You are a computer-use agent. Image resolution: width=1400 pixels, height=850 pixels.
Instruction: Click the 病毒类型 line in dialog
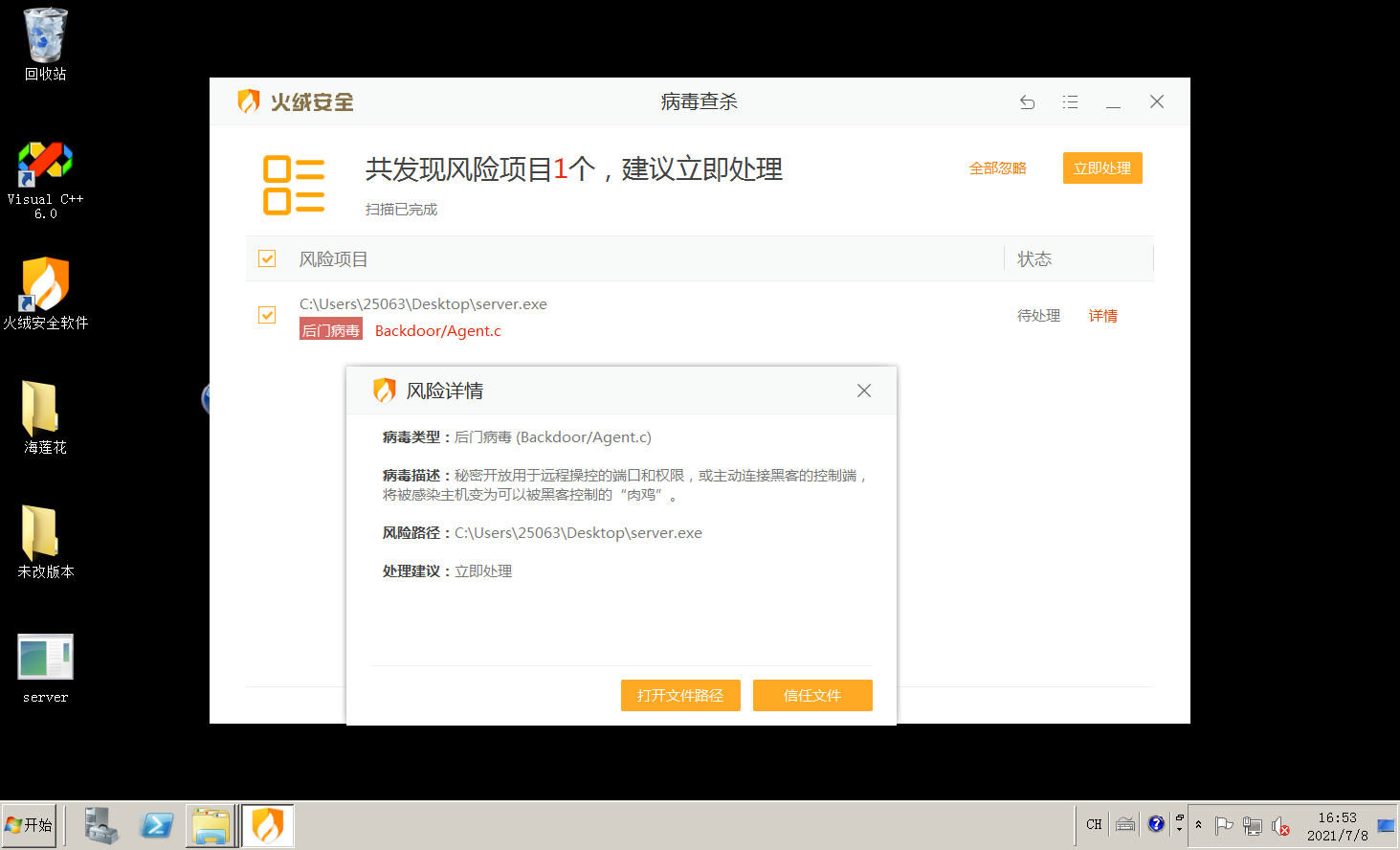coord(517,437)
